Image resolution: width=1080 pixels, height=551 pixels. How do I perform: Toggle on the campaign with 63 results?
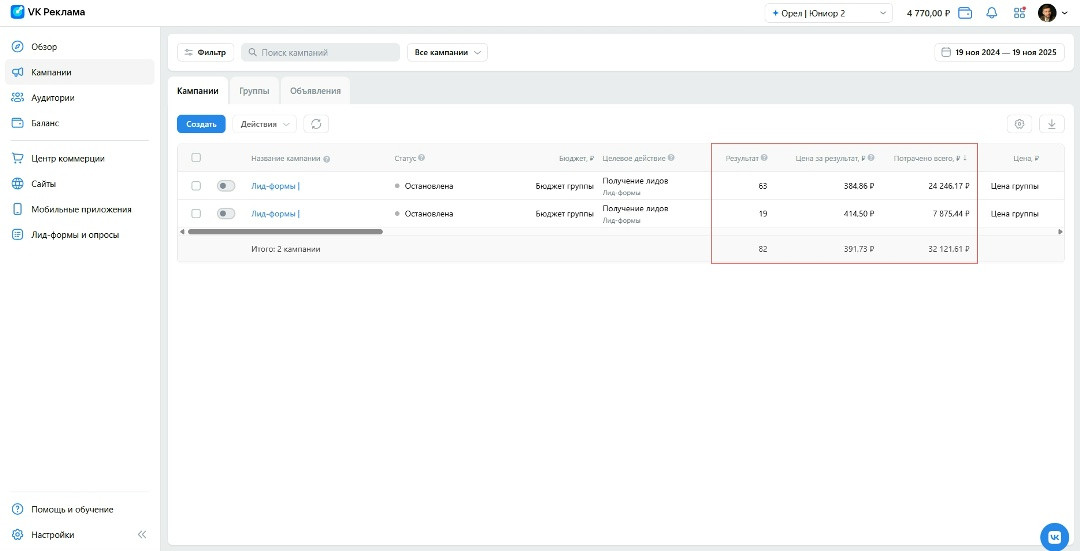pyautogui.click(x=226, y=186)
